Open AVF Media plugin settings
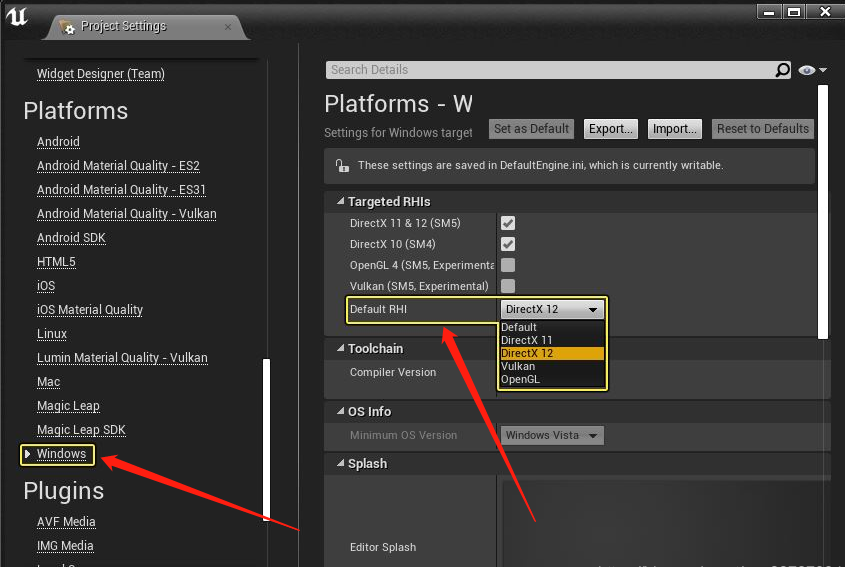Viewport: 845px width, 567px height. pyautogui.click(x=66, y=522)
